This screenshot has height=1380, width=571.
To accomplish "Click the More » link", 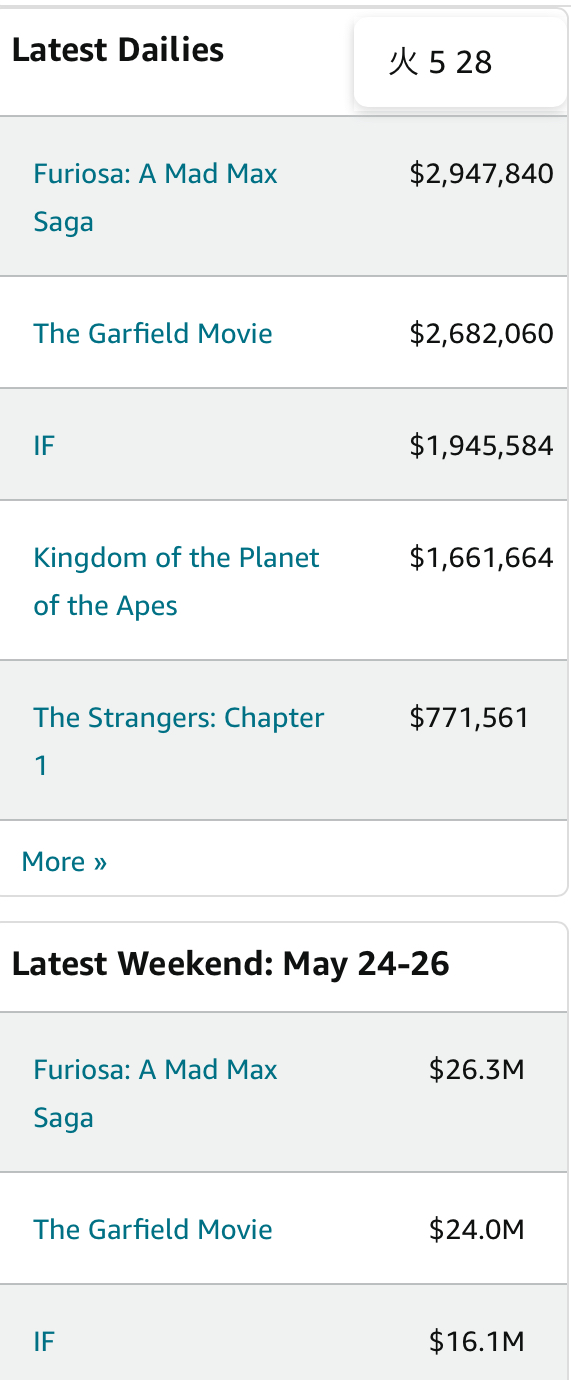I will (64, 861).
